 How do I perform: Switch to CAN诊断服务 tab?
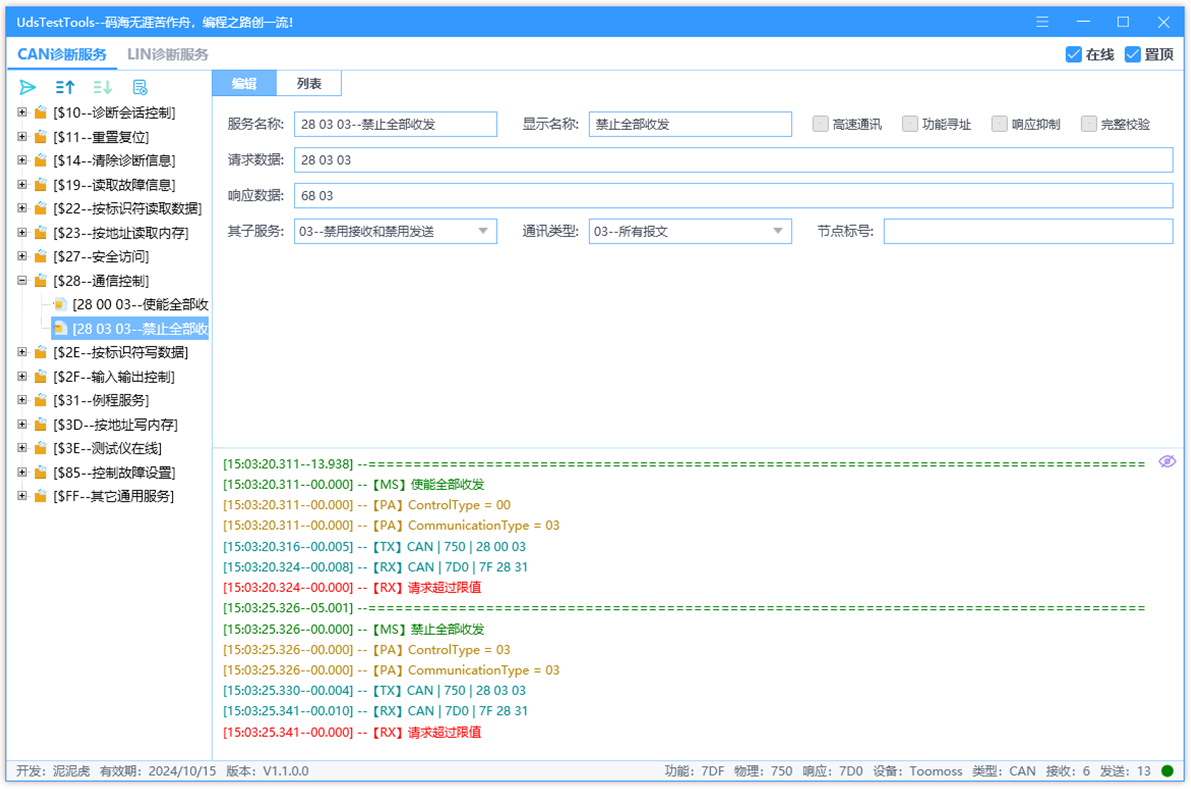[62, 55]
